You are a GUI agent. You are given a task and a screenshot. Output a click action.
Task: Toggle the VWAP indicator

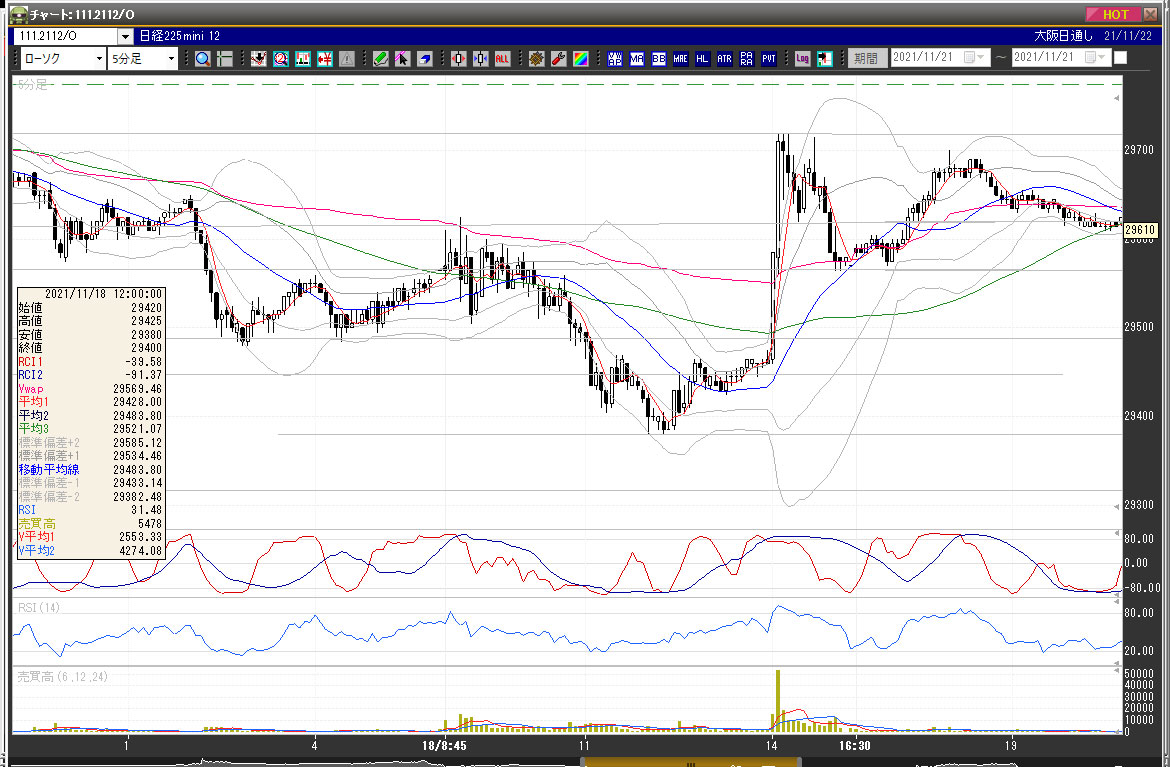tap(615, 58)
